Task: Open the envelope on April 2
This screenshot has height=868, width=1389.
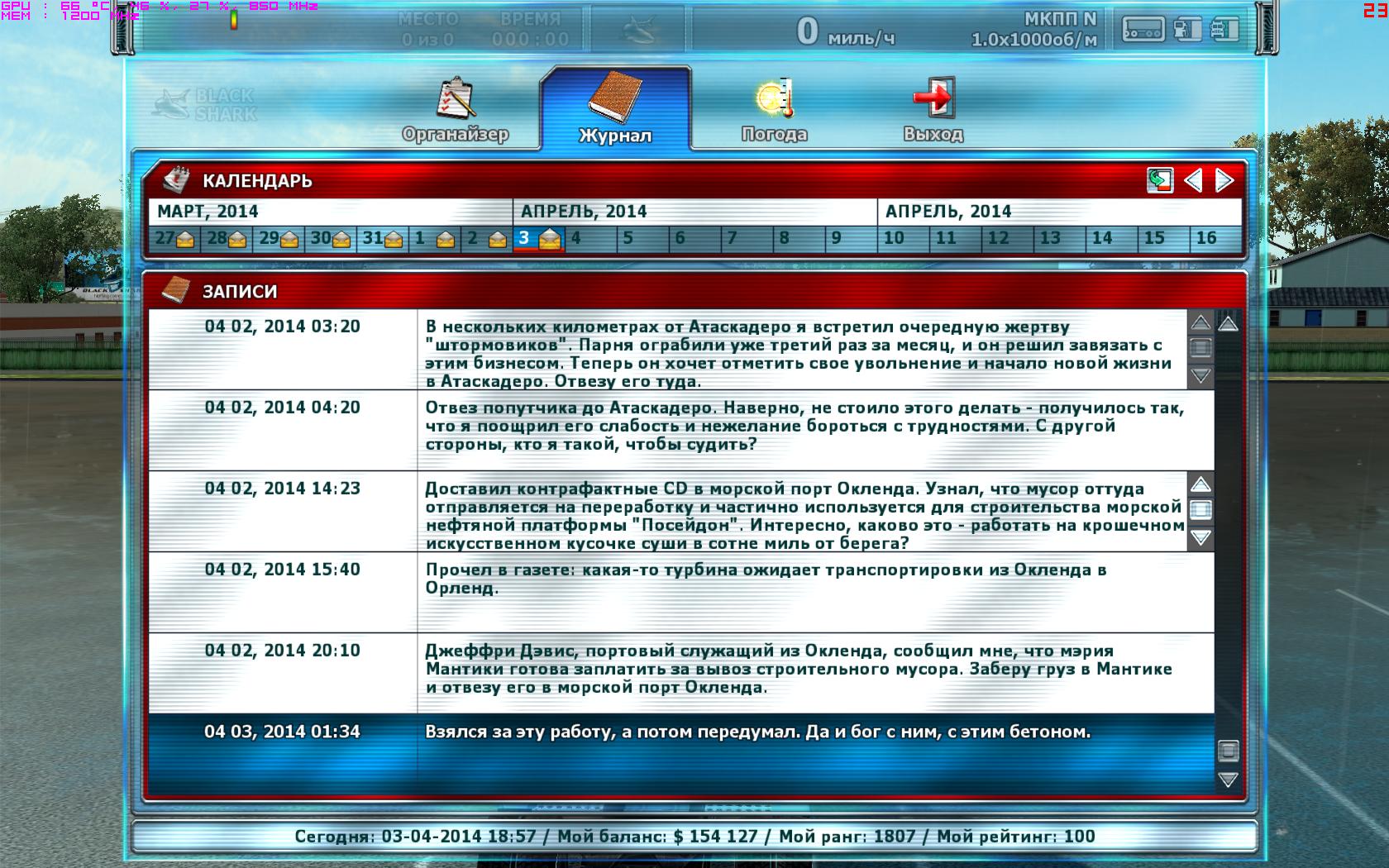Action: point(498,240)
